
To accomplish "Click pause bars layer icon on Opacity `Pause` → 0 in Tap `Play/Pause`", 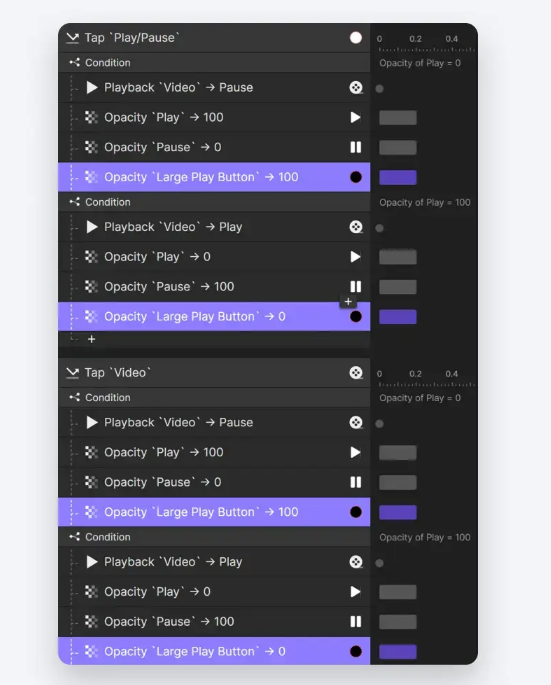I will (356, 147).
